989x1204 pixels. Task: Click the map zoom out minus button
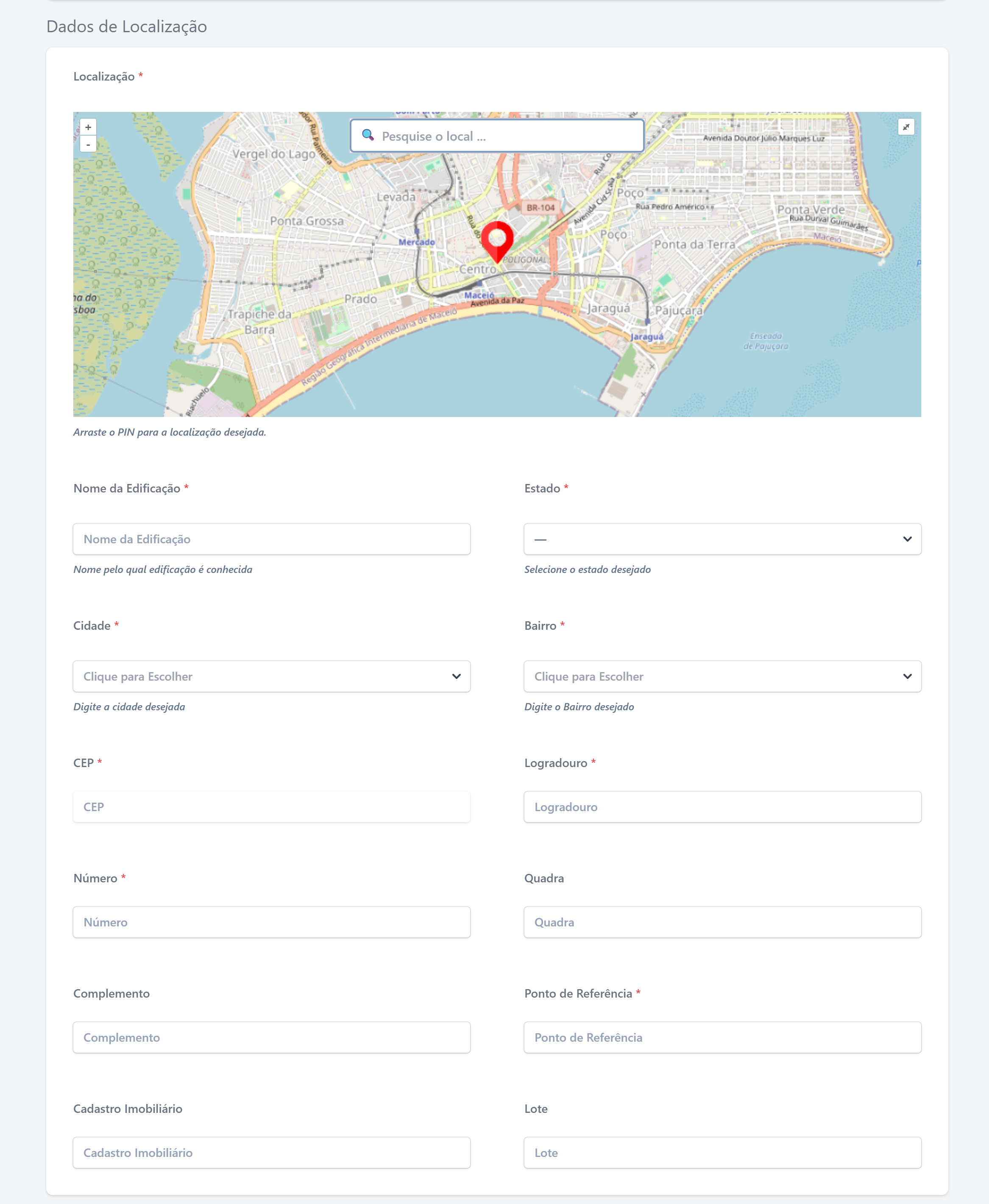(88, 145)
